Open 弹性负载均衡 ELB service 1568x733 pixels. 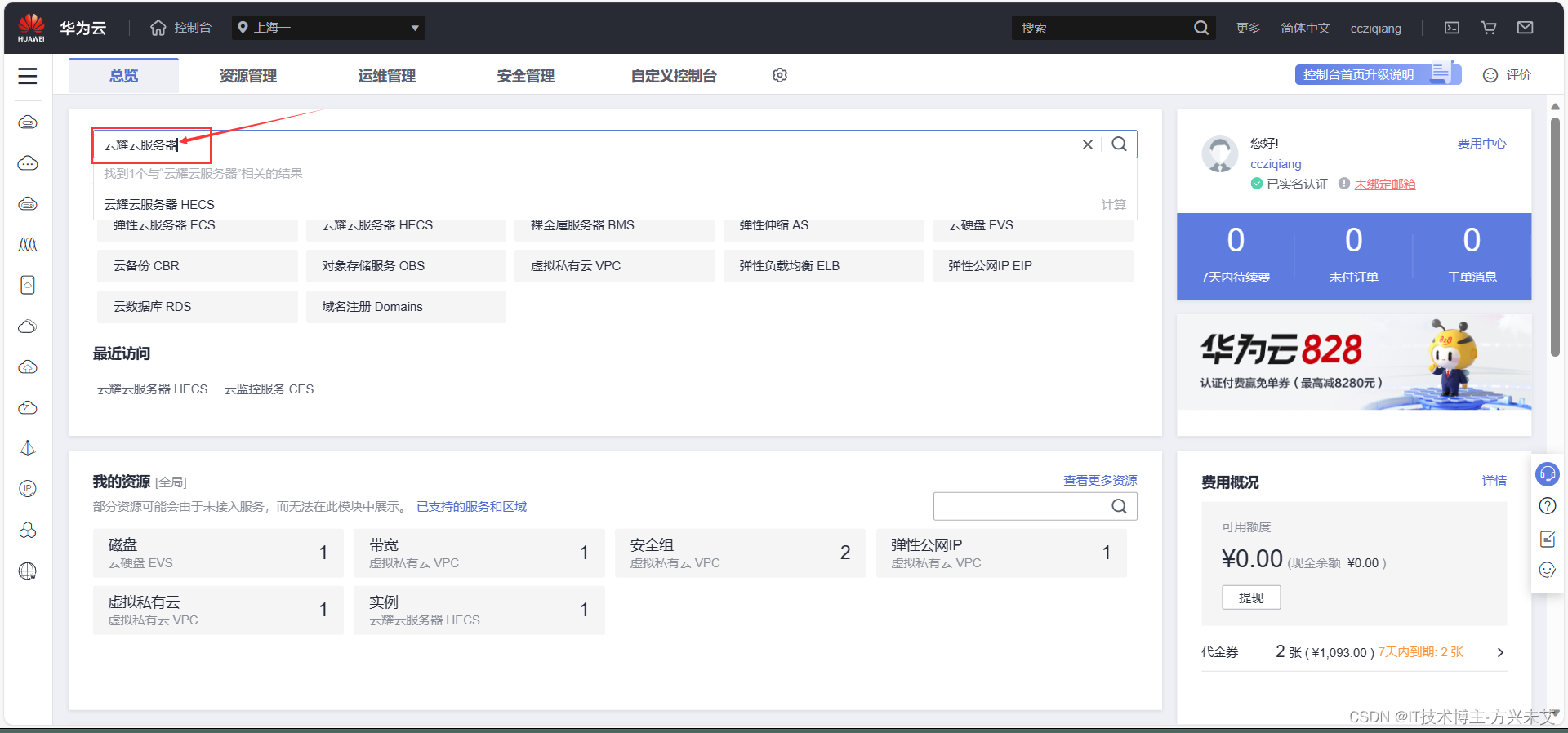[x=824, y=266]
